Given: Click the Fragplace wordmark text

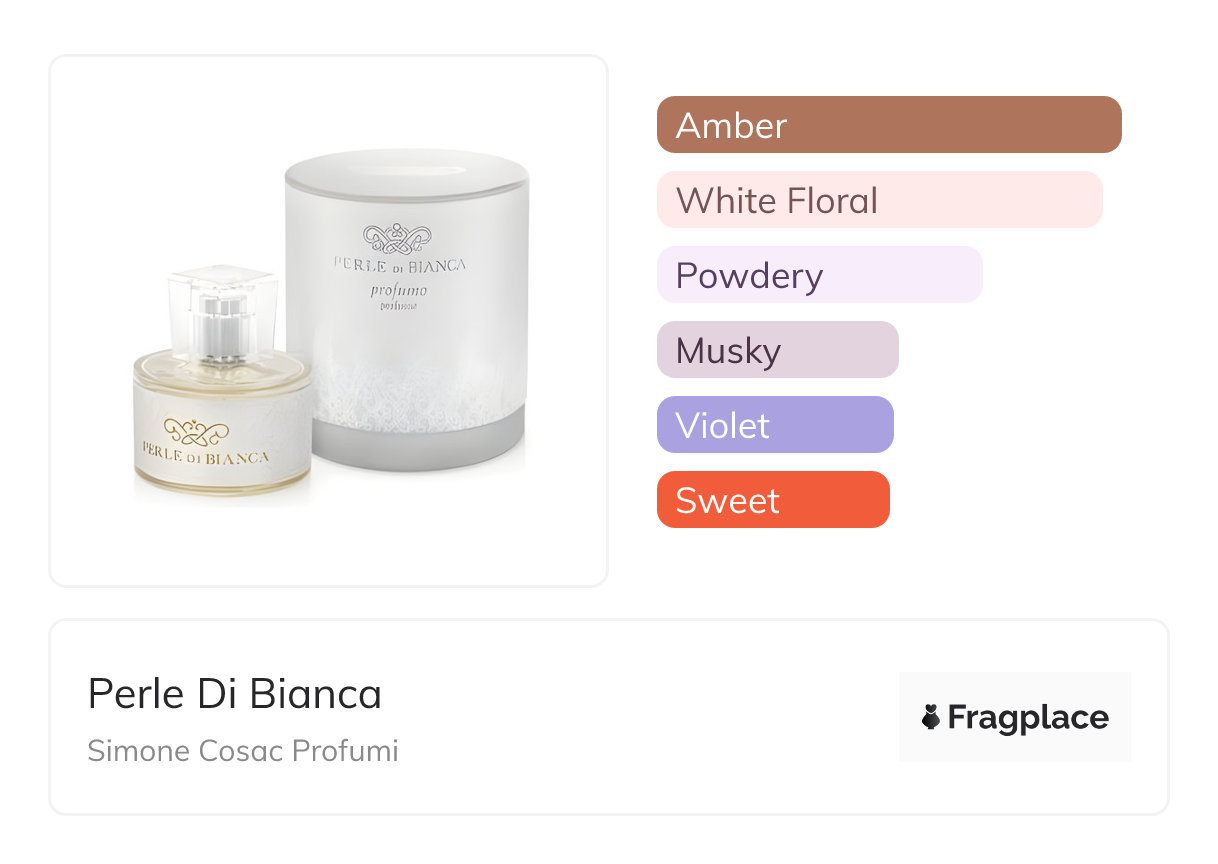Looking at the screenshot, I should tap(1028, 718).
